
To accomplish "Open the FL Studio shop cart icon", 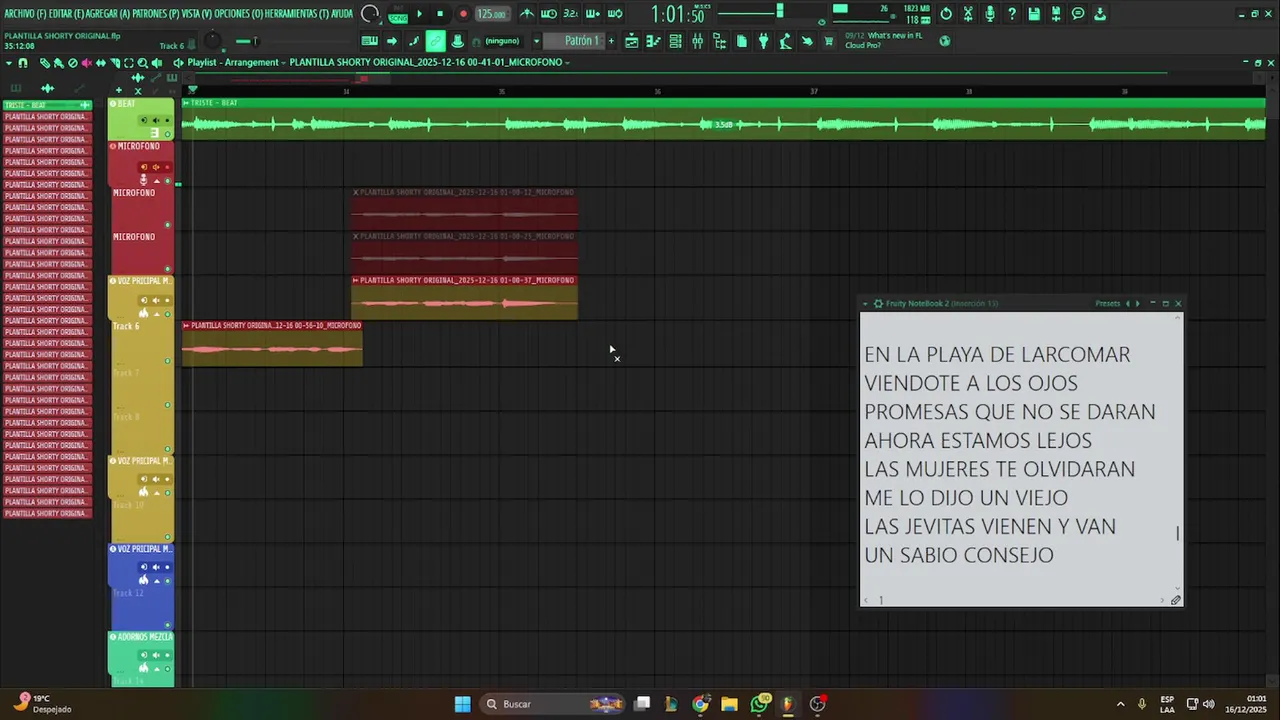I will pyautogui.click(x=829, y=41).
